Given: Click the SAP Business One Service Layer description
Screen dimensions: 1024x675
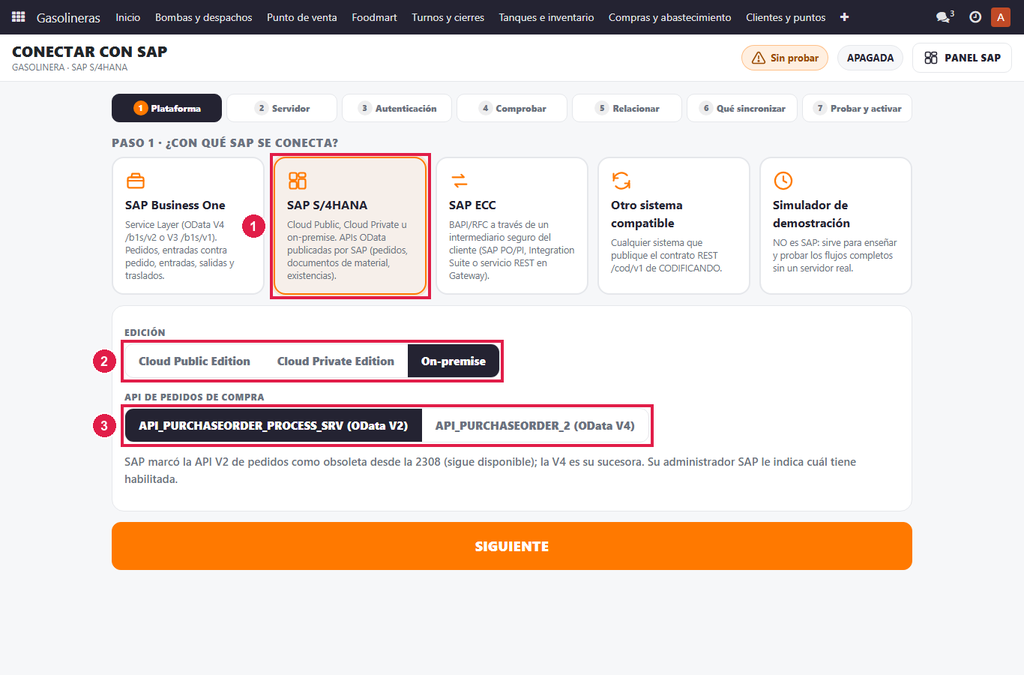Looking at the screenshot, I should (x=180, y=250).
